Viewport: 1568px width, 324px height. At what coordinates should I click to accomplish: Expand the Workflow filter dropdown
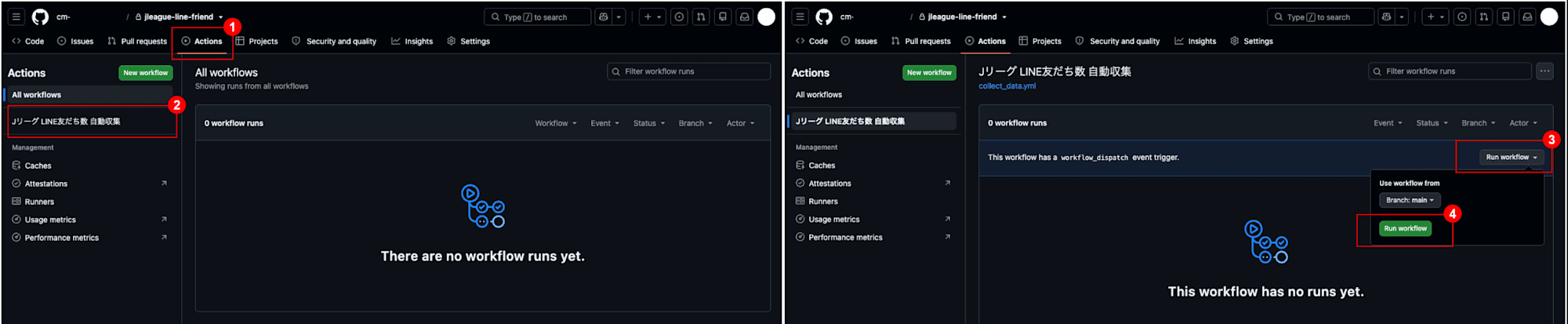(x=556, y=123)
